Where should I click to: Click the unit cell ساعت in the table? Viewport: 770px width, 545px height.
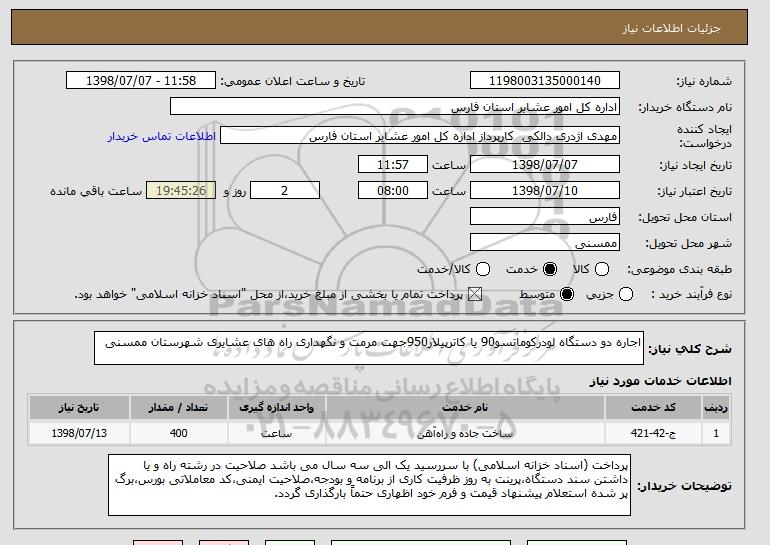276,433
